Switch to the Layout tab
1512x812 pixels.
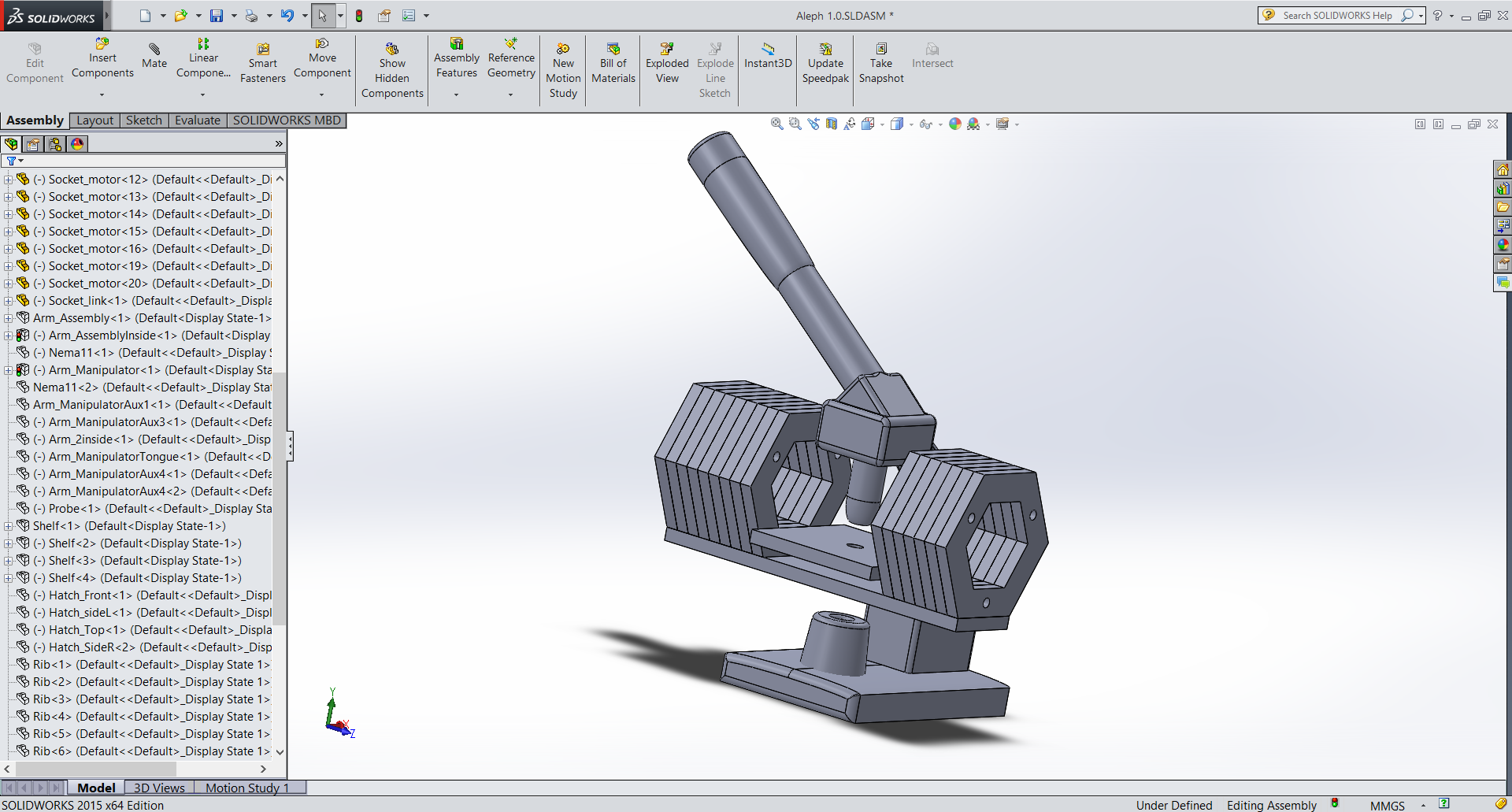(x=95, y=121)
